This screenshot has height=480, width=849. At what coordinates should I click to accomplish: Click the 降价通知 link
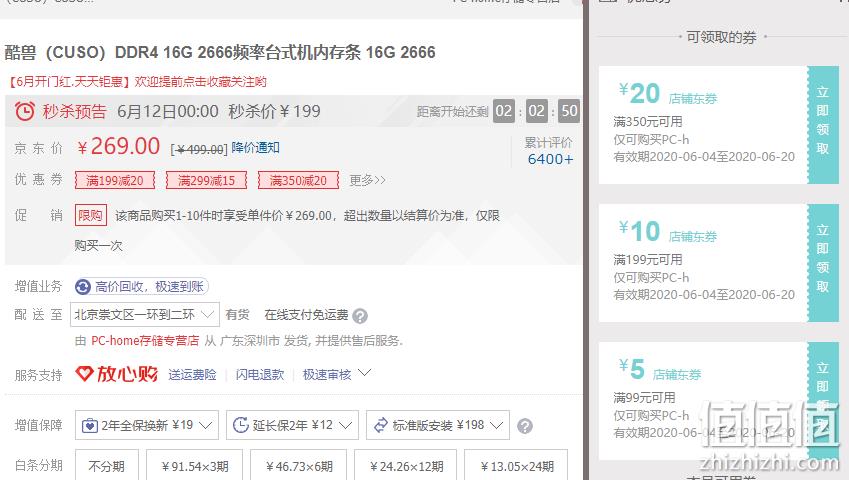pos(256,148)
